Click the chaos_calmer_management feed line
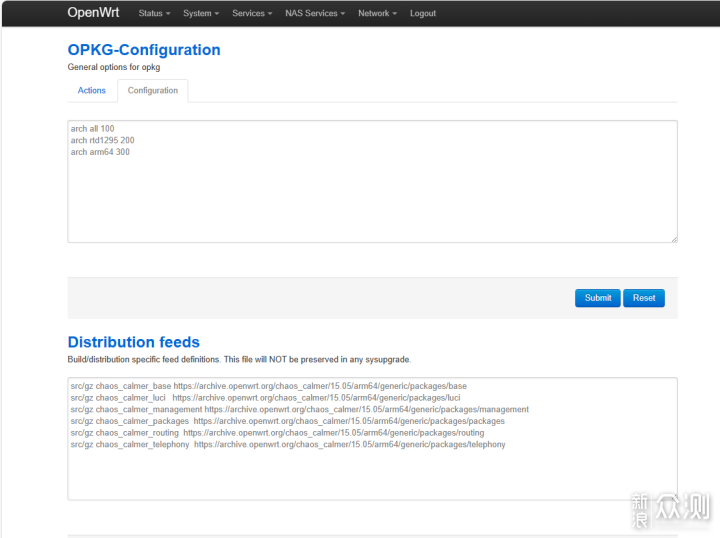 [x=299, y=409]
